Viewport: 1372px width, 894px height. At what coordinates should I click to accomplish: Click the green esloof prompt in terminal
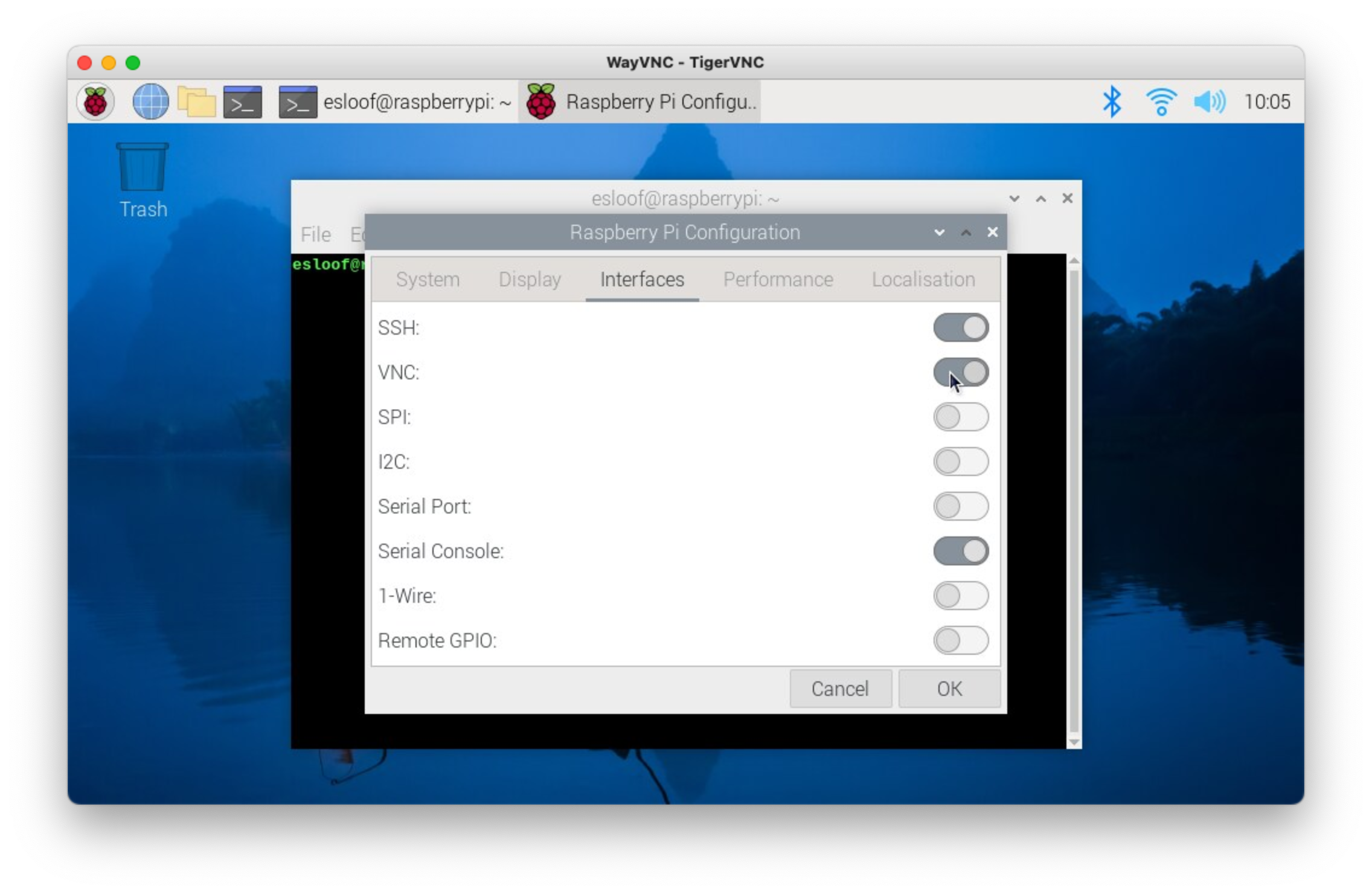point(328,265)
